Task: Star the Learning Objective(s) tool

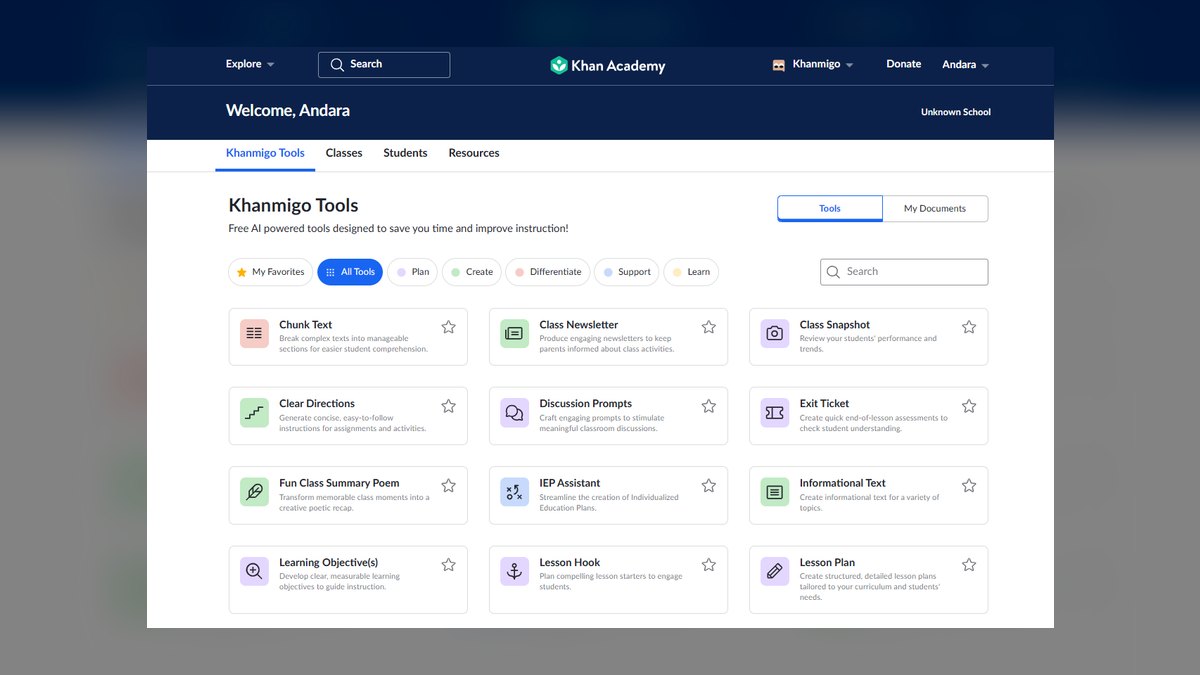Action: 448,565
